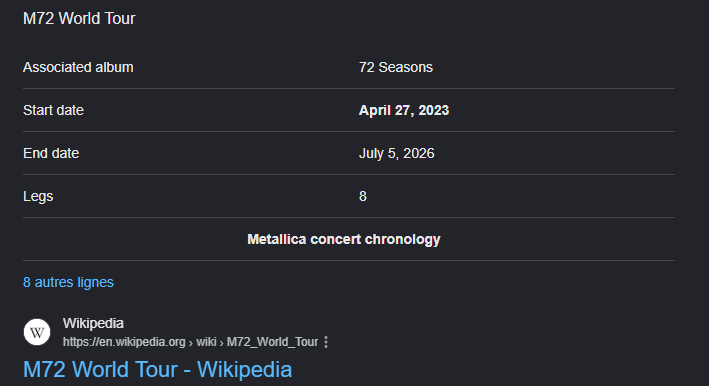This screenshot has width=709, height=386.
Task: Click the Wikipedia favicon logo
Action: tap(37, 332)
